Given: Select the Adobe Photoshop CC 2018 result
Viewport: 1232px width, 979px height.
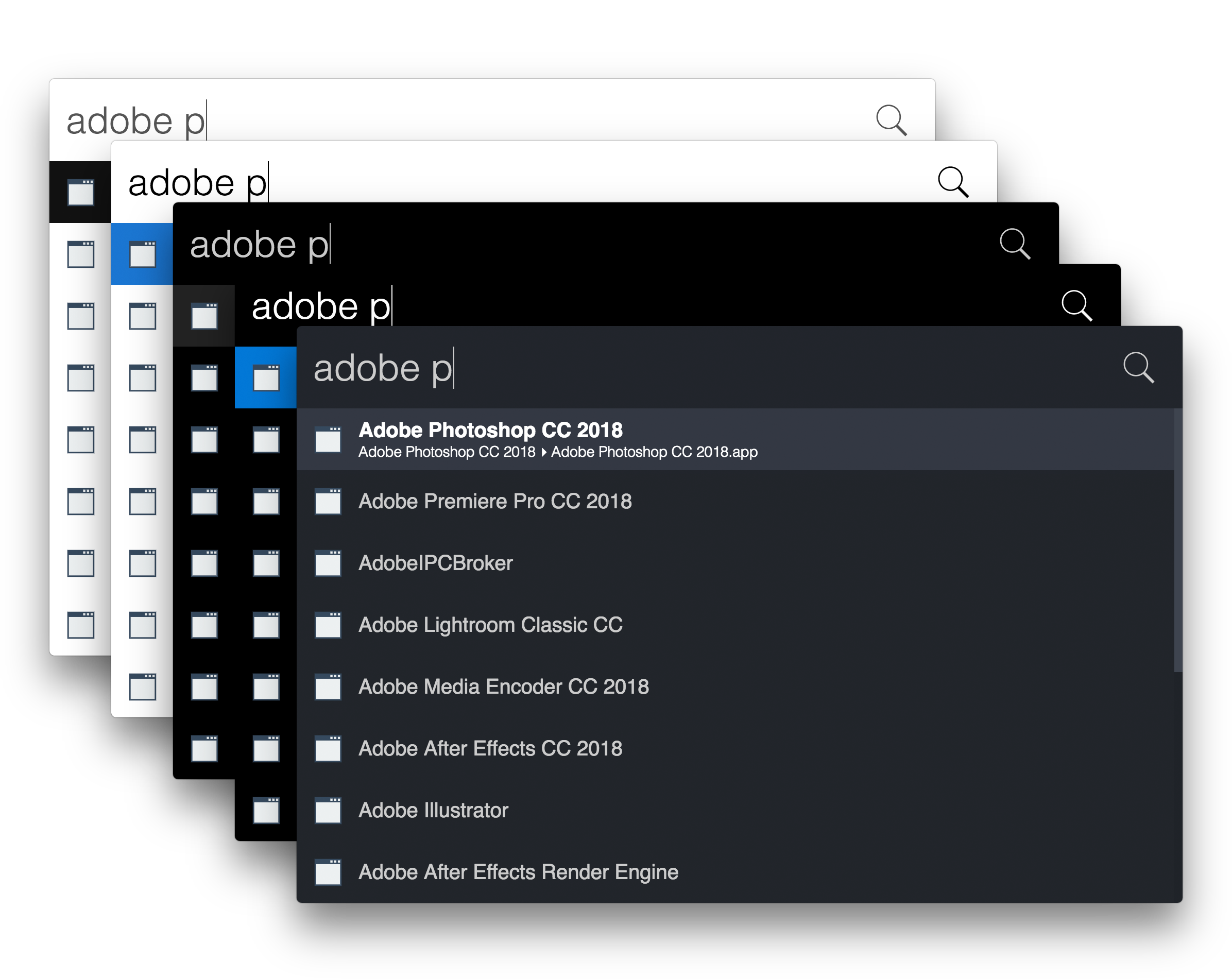Looking at the screenshot, I should (x=735, y=439).
